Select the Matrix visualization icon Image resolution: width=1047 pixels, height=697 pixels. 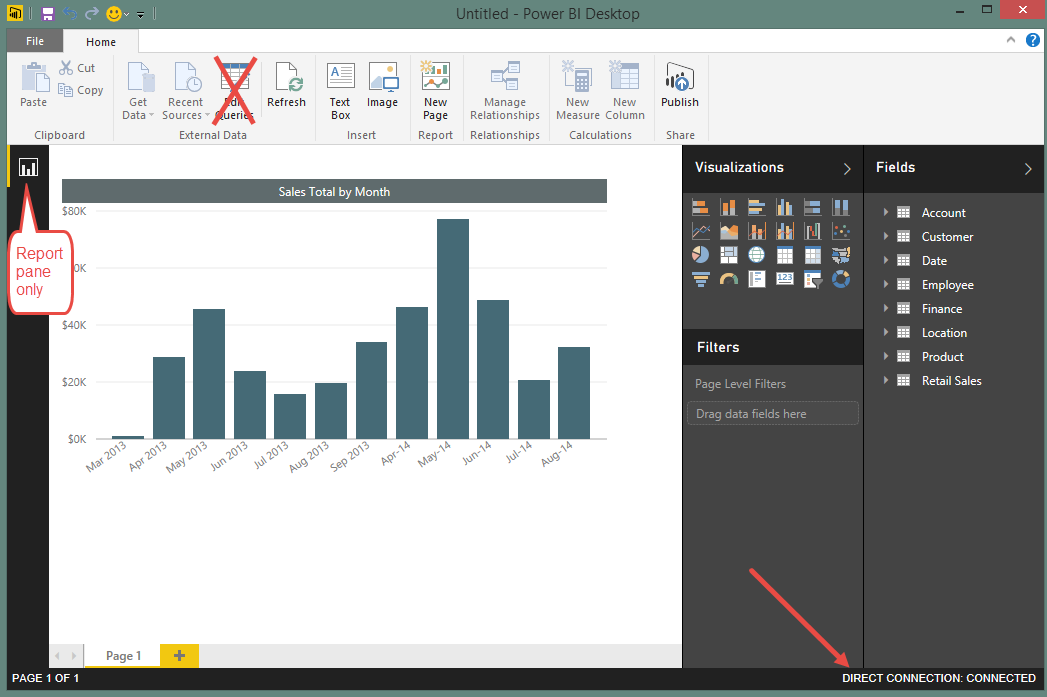coord(813,255)
